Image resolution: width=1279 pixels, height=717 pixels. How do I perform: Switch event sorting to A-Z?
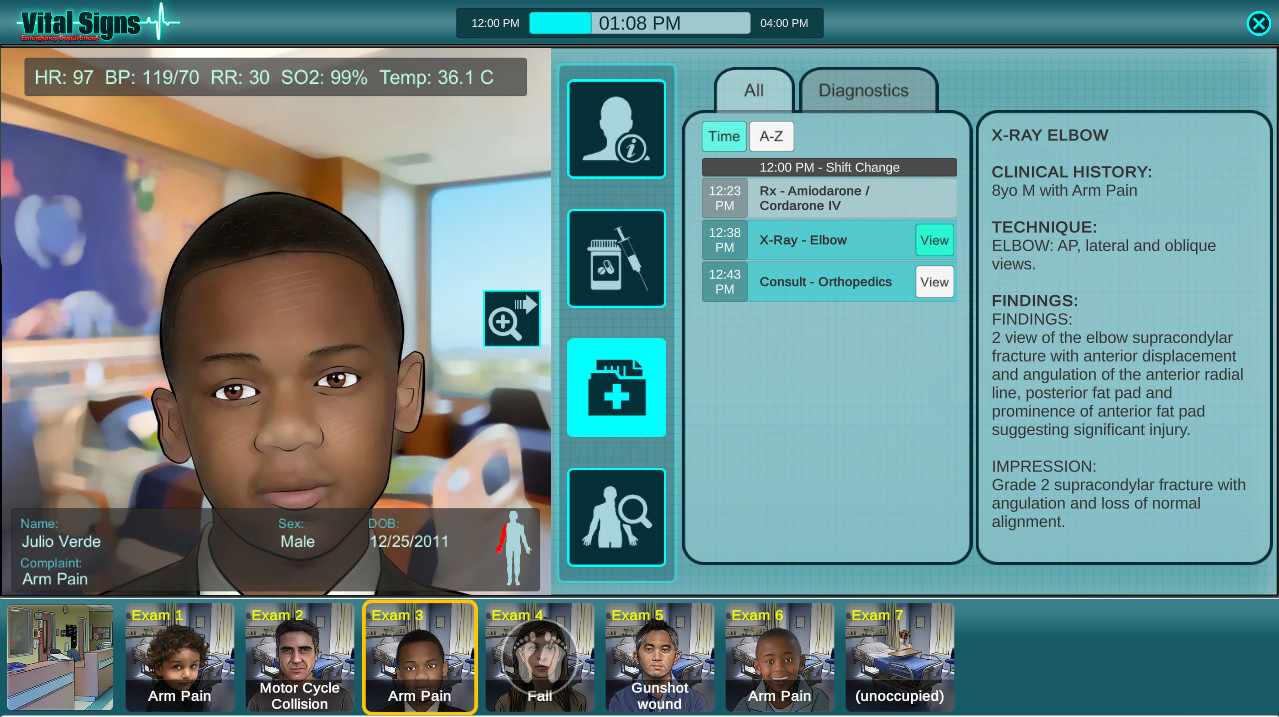click(771, 136)
